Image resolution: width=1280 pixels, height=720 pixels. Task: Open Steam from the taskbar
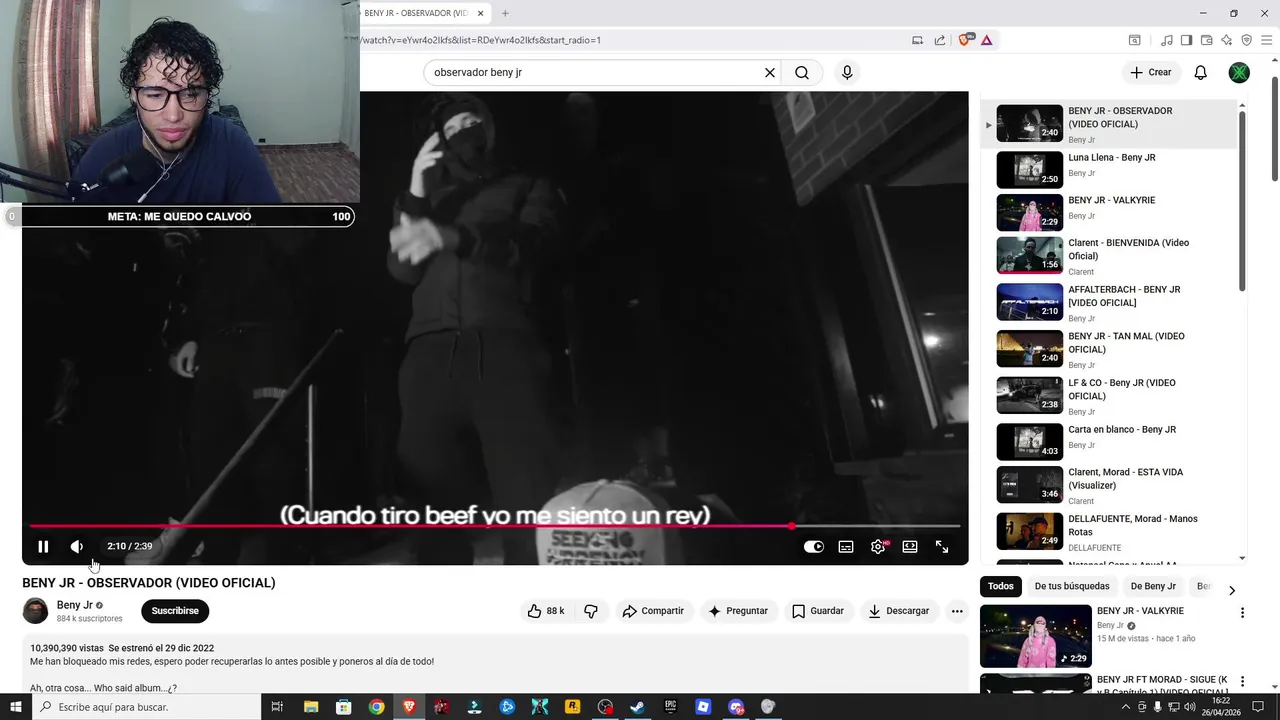[637, 707]
